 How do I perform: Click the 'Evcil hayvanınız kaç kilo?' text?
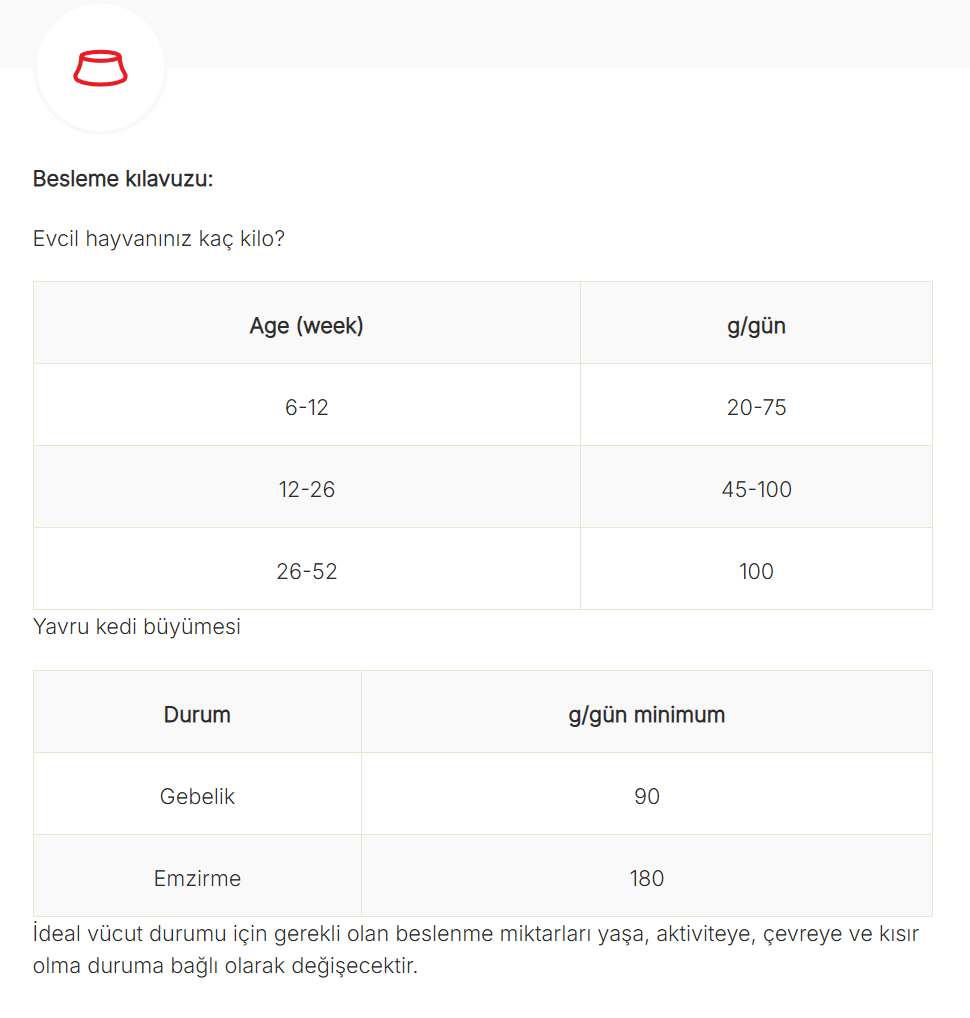(x=158, y=238)
